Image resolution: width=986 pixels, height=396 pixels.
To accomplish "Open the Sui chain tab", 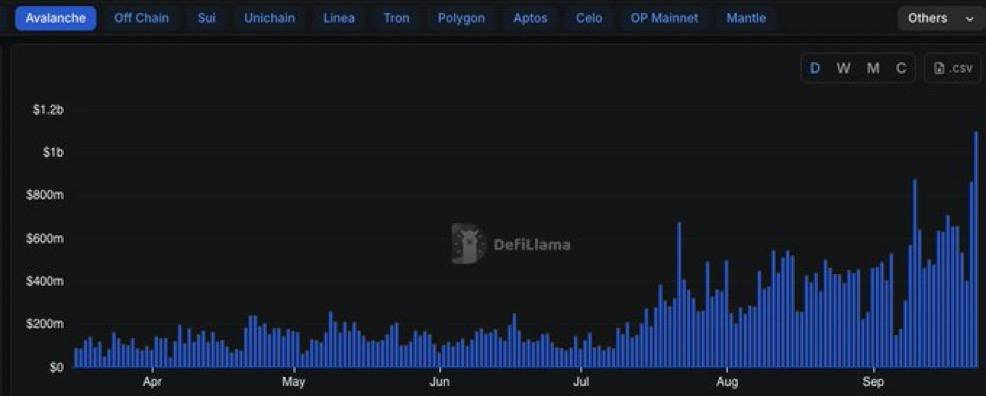I will click(206, 18).
